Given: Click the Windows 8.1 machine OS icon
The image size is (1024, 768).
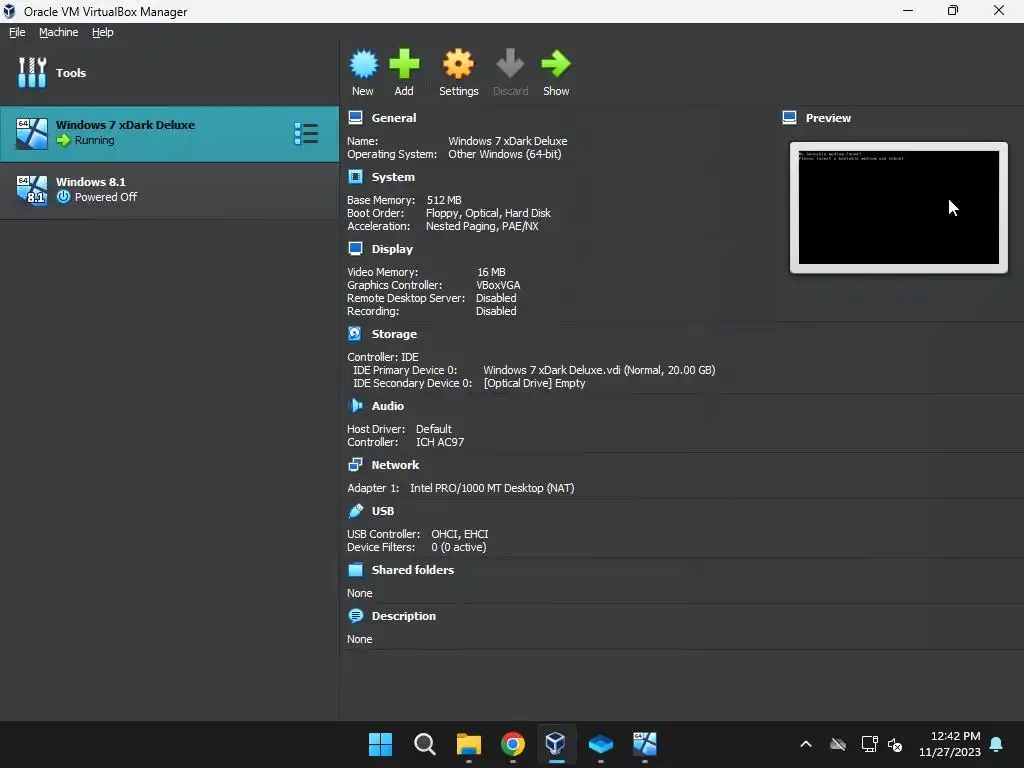Looking at the screenshot, I should [32, 191].
